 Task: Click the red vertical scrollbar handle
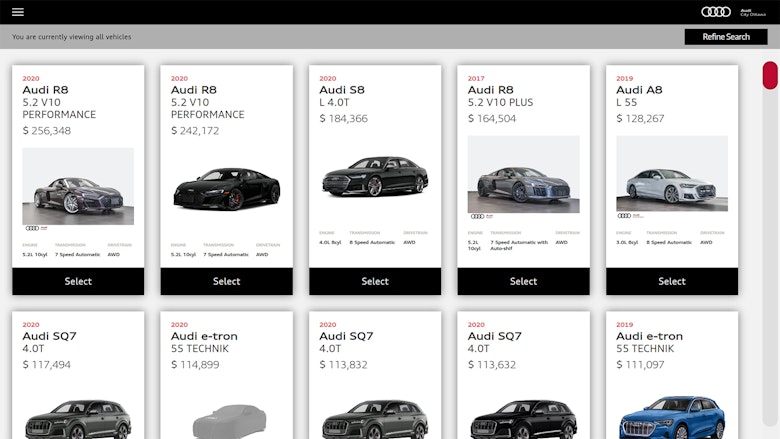[769, 76]
